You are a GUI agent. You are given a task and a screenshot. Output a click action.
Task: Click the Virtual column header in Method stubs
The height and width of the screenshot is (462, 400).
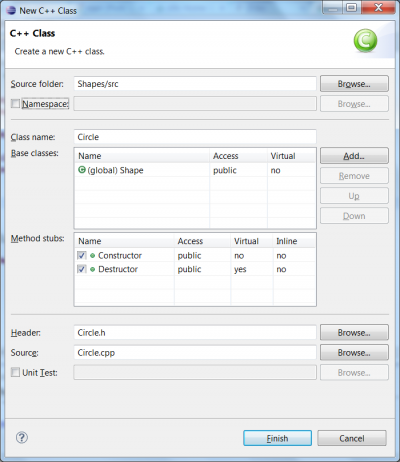pos(252,241)
